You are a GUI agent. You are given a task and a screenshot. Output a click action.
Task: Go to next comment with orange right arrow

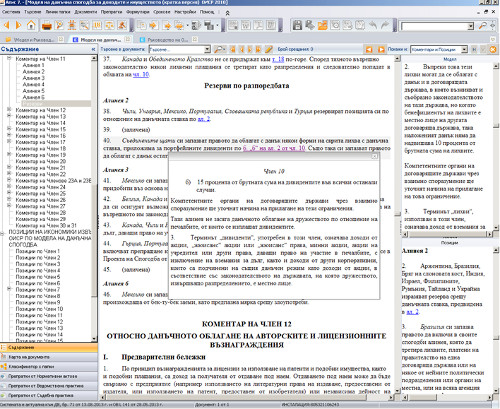point(381,49)
